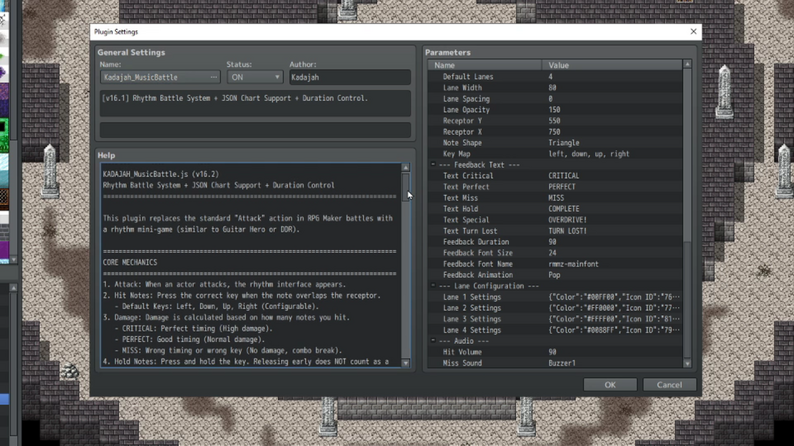The height and width of the screenshot is (446, 794).
Task: Click the KADAJAH_MusicBattle.js help line
Action: pyautogui.click(x=161, y=174)
